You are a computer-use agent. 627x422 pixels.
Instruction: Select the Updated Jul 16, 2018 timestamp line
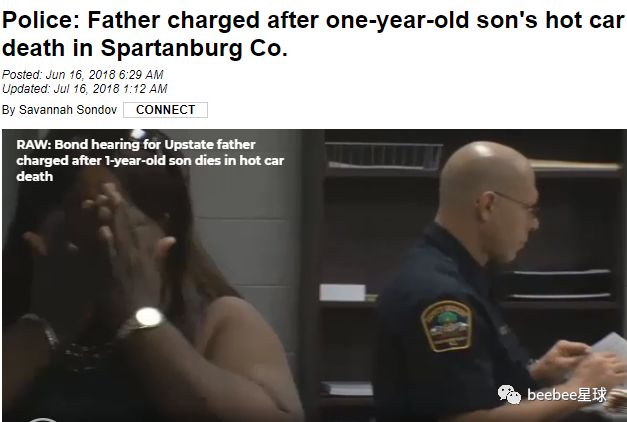[84, 89]
